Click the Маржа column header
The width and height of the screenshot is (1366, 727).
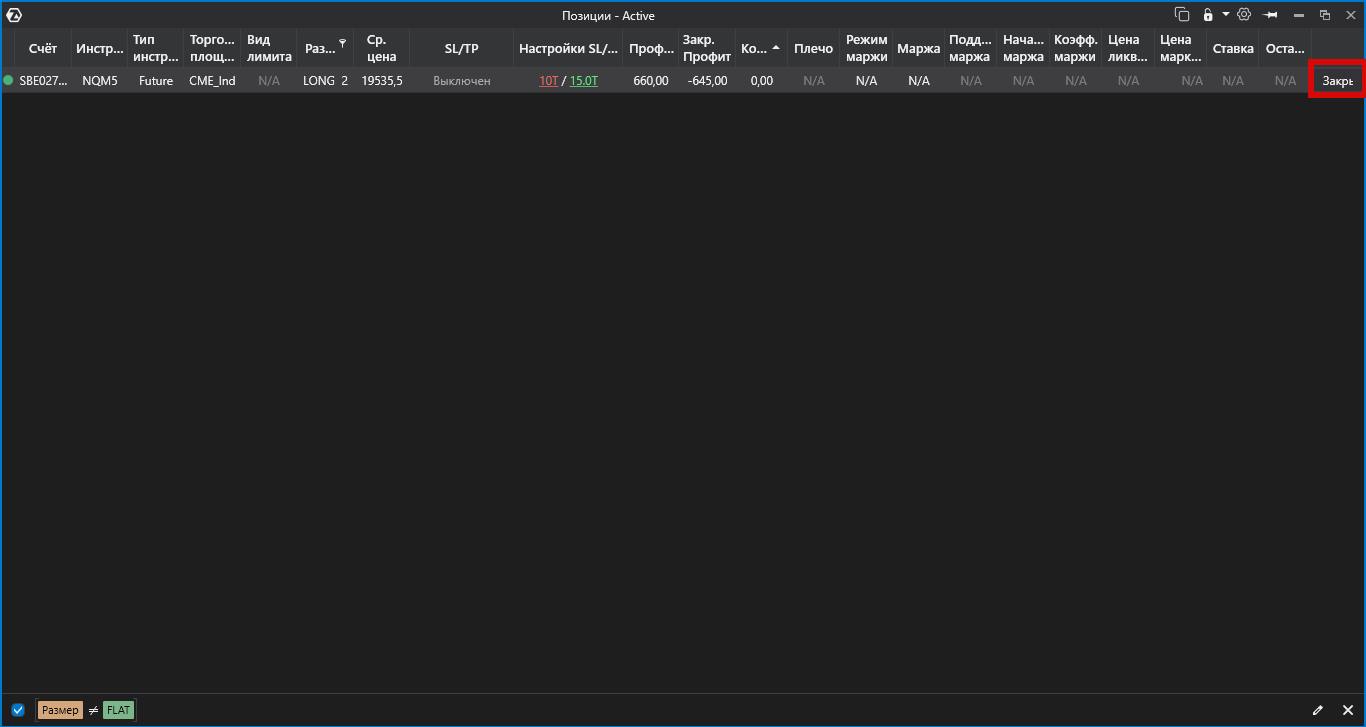pyautogui.click(x=918, y=48)
